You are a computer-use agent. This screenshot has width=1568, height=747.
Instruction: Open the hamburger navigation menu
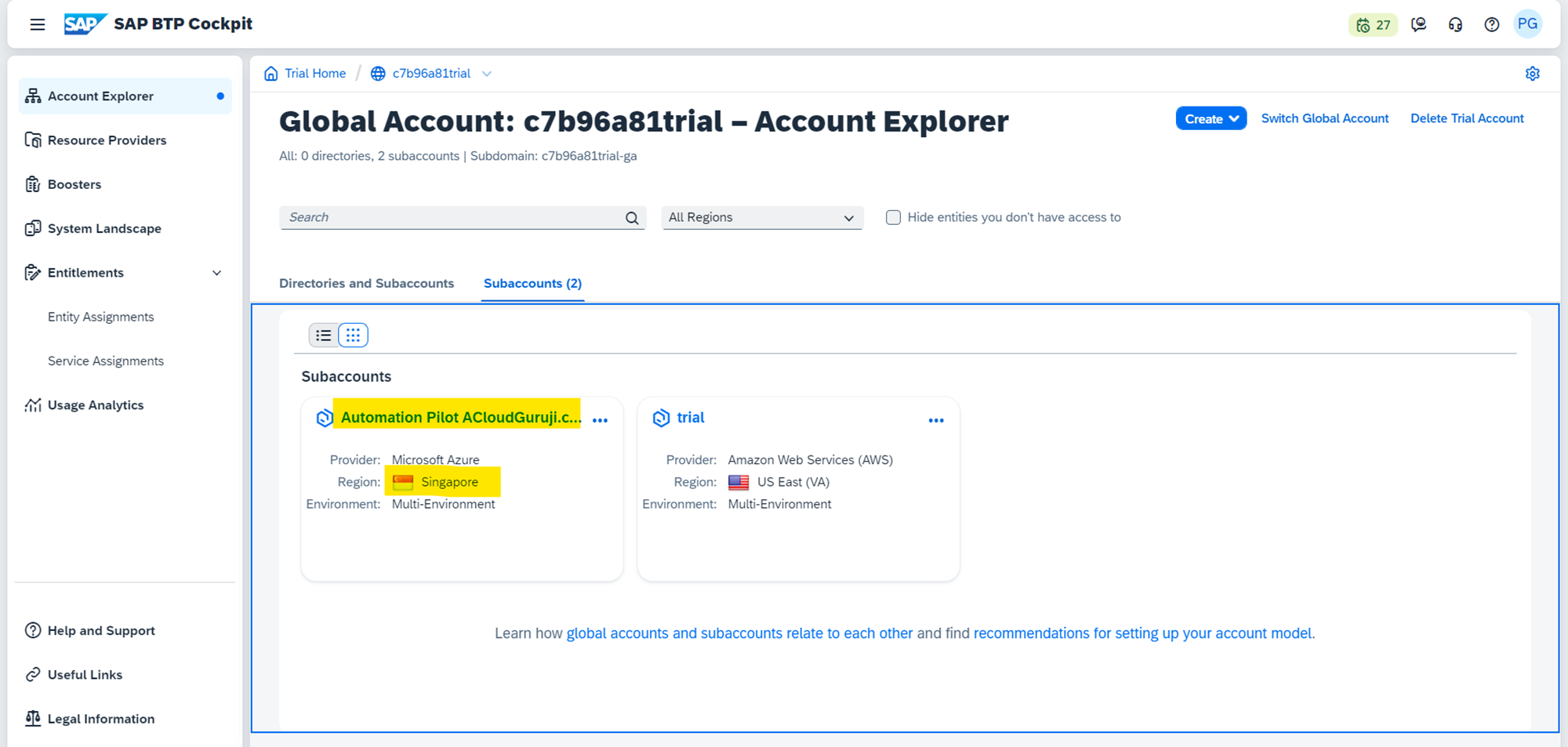click(37, 24)
